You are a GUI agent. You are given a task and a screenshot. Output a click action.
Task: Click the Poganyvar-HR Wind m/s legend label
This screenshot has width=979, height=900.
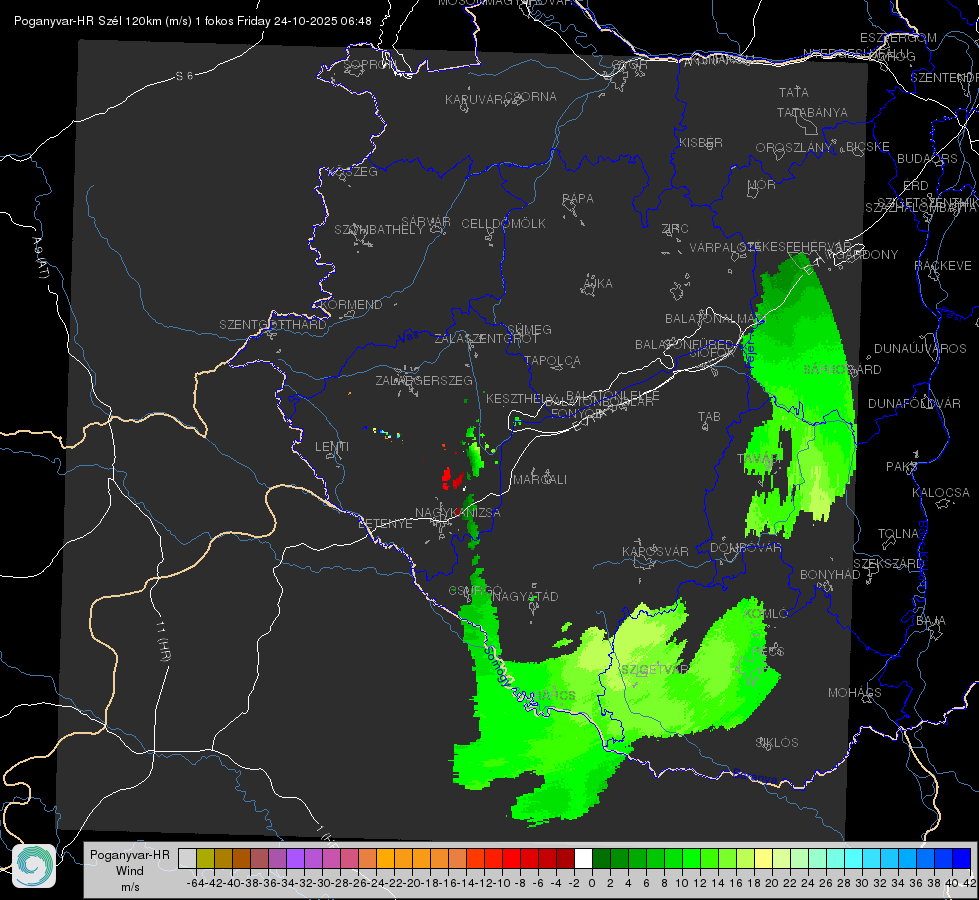[129, 870]
